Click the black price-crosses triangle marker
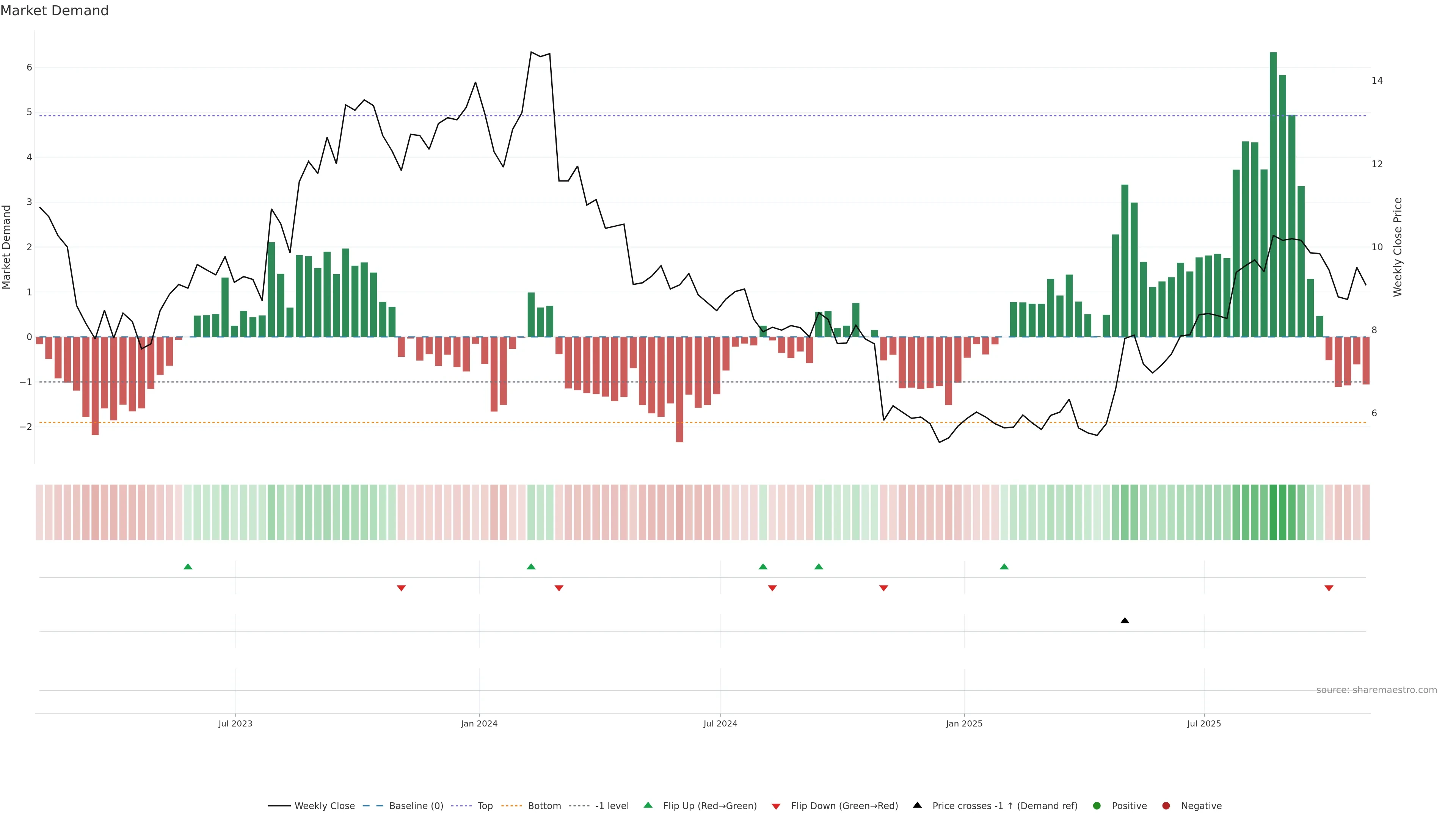Viewport: 1456px width, 819px height. pyautogui.click(x=1125, y=621)
